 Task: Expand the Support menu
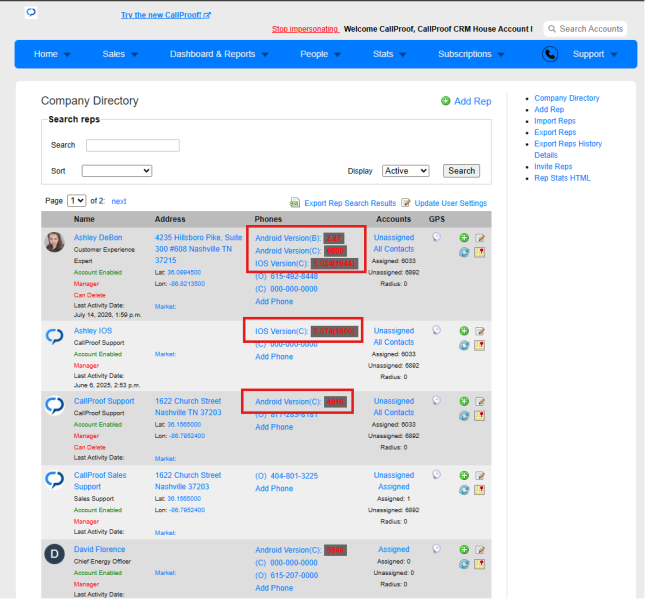(595, 54)
